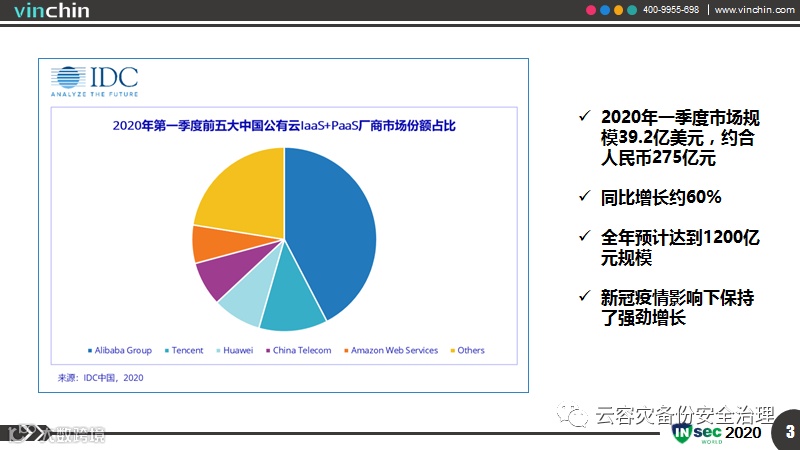Open the www.vinchin.com link

click(754, 10)
